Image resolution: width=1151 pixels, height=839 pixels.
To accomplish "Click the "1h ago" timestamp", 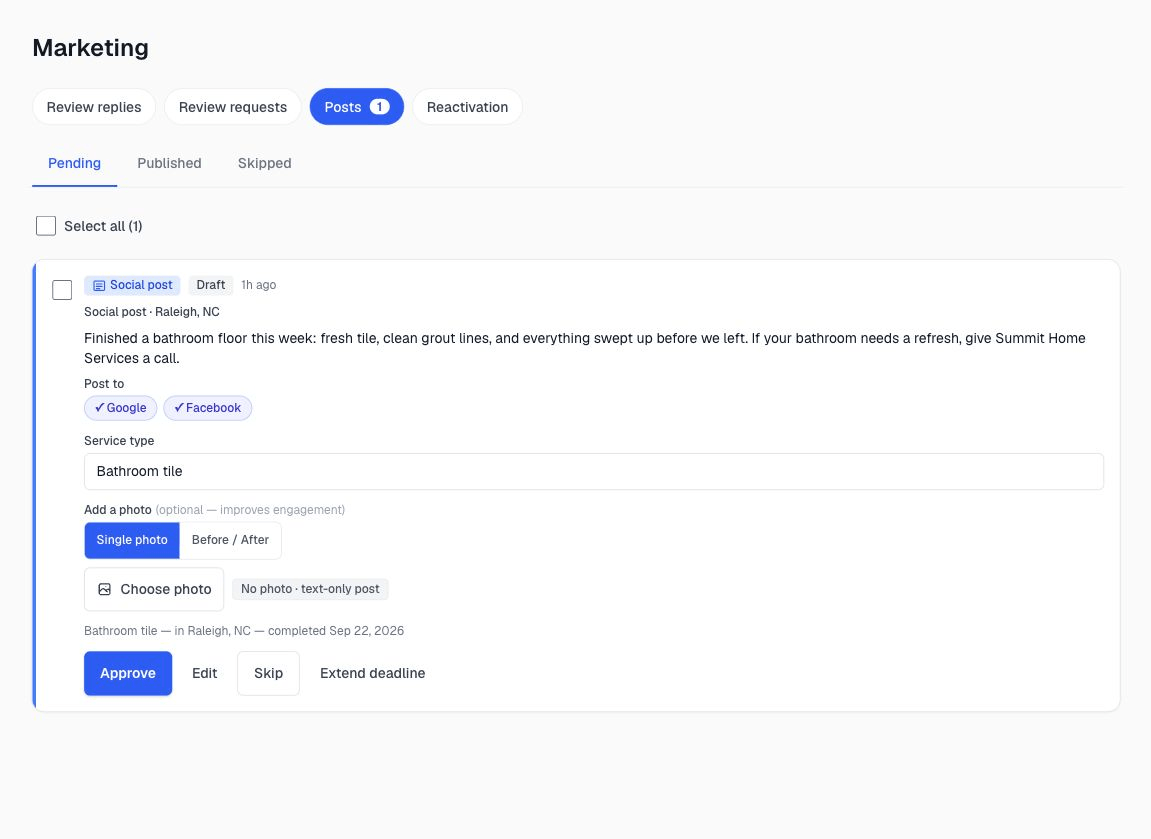I will (x=258, y=286).
